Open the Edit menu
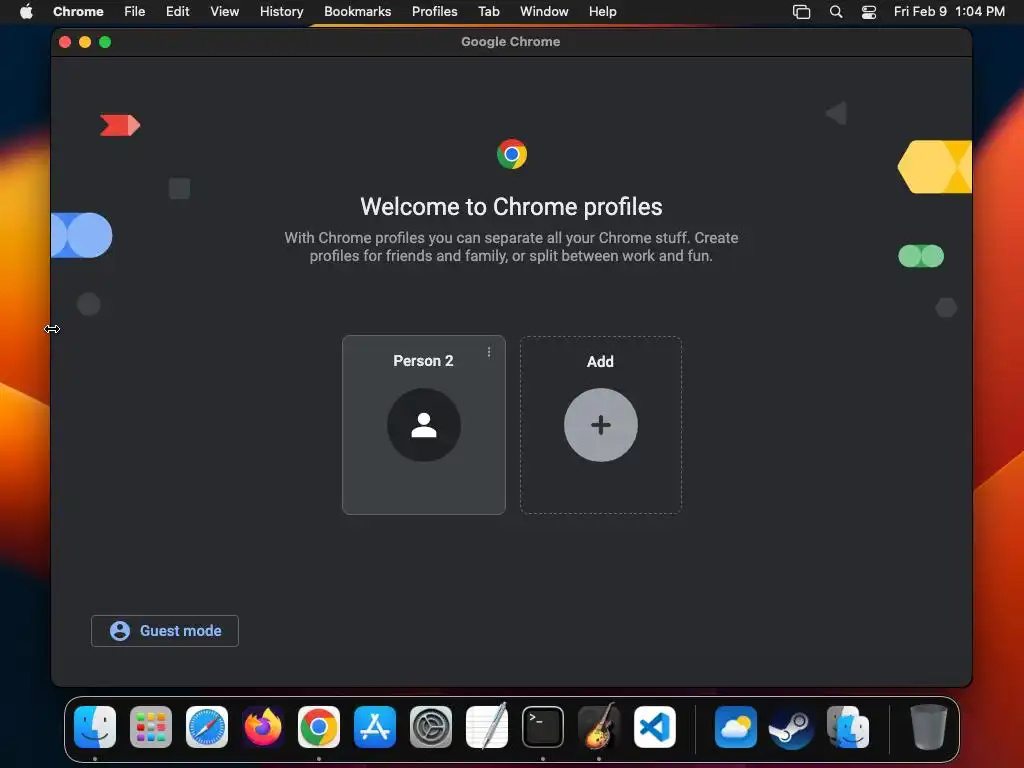This screenshot has height=768, width=1024. (x=177, y=11)
